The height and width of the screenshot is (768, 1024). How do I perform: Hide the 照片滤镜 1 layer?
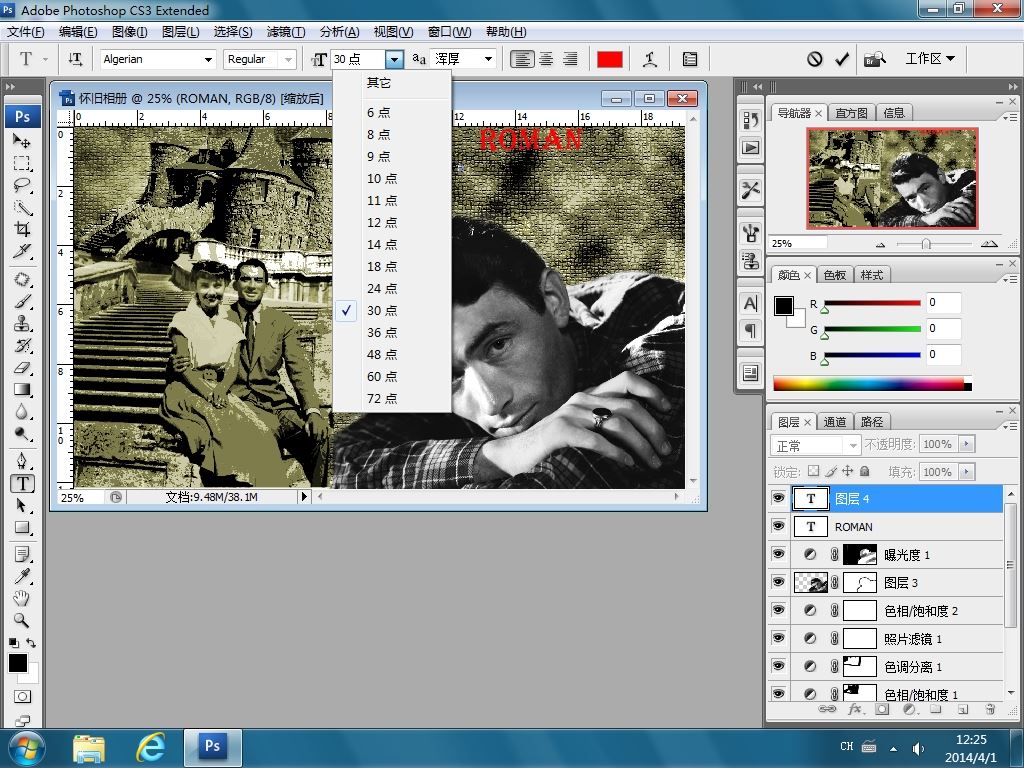point(778,638)
